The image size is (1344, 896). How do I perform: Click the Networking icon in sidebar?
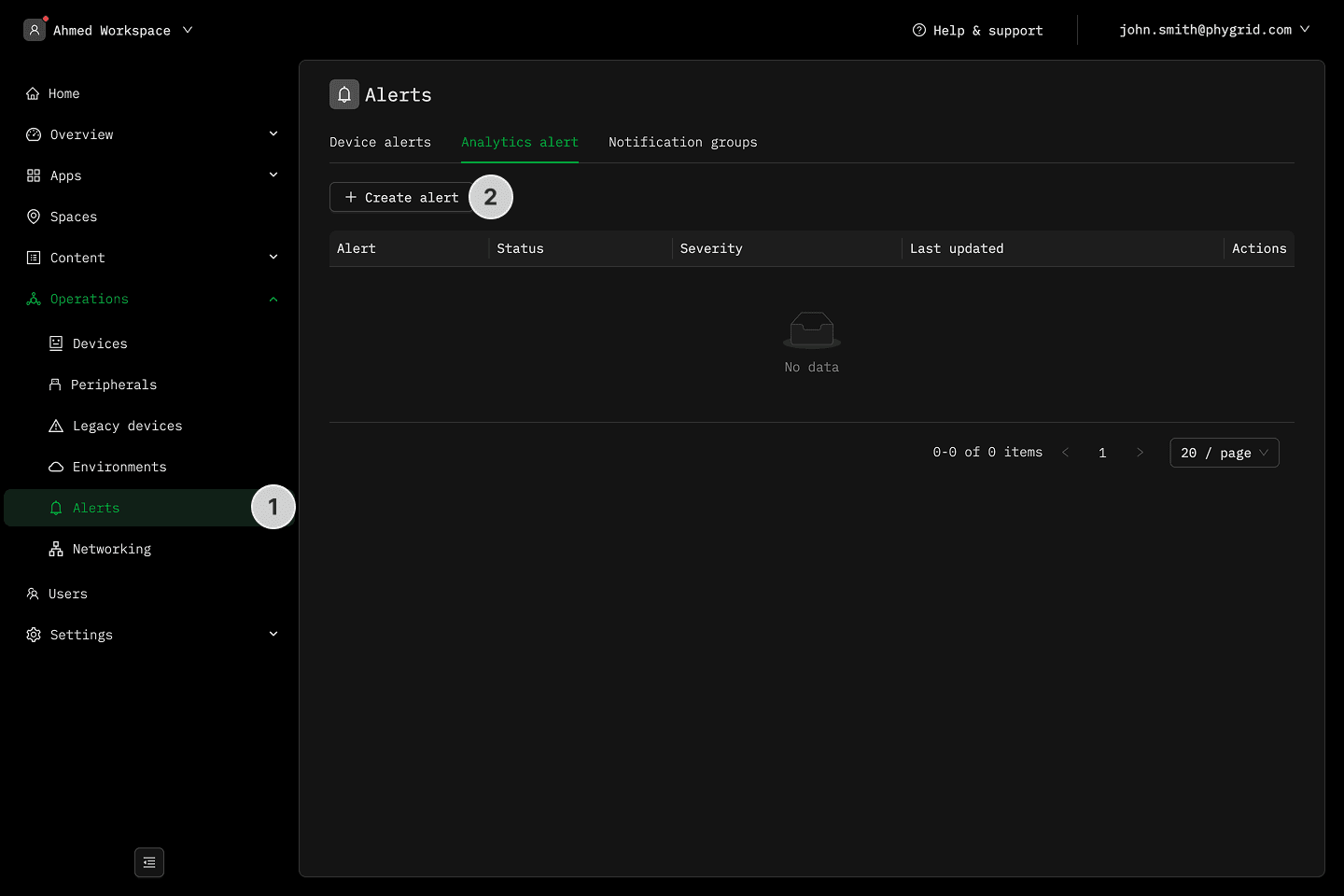point(56,549)
